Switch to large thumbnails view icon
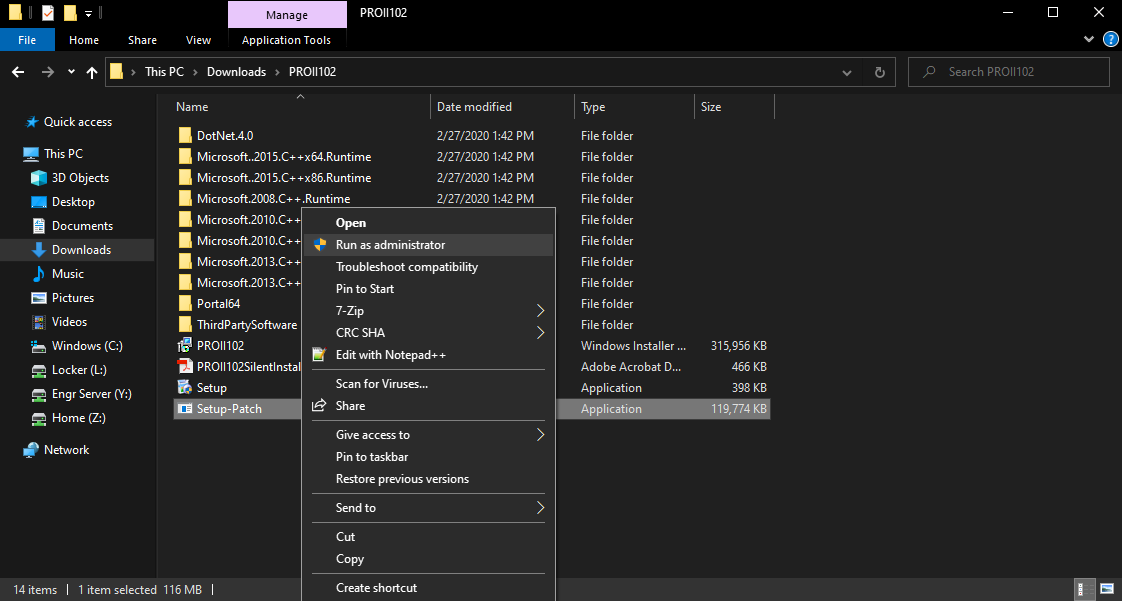The image size is (1122, 601). (x=1107, y=589)
